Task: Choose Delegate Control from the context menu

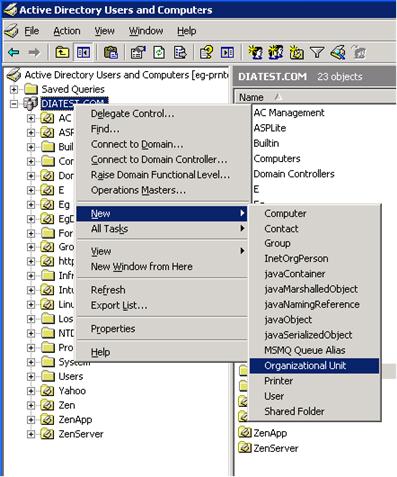Action: click(x=132, y=114)
